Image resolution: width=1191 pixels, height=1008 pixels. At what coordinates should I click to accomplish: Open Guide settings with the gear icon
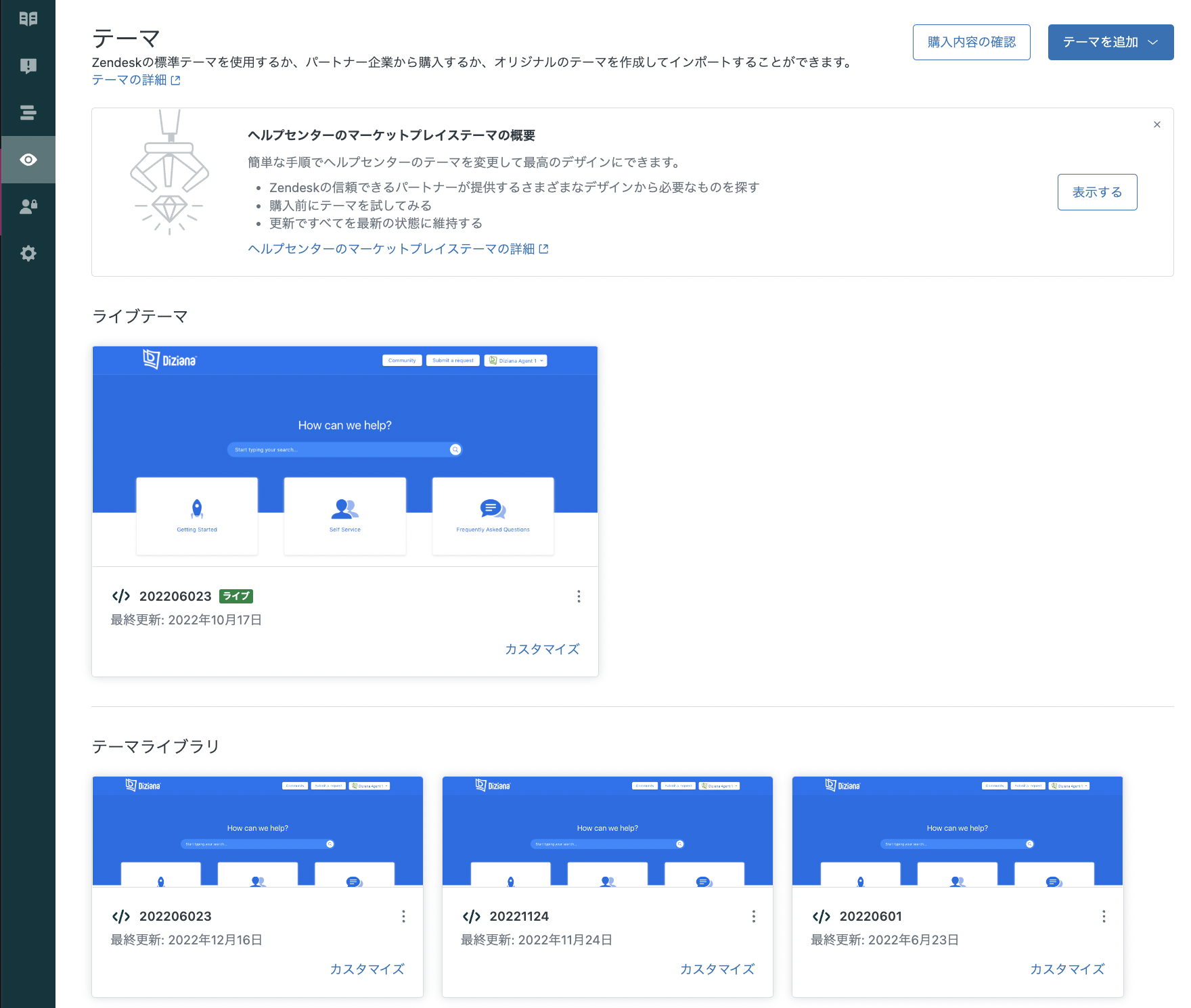(x=28, y=253)
